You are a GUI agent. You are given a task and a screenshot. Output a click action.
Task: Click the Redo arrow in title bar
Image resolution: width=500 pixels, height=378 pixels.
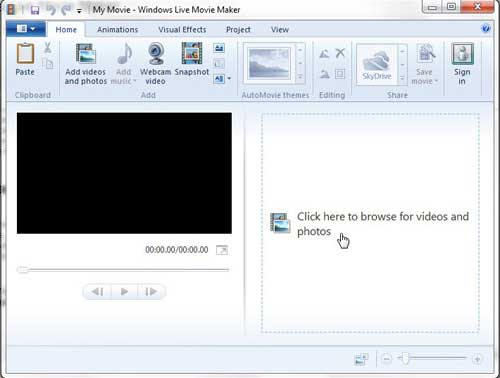(x=66, y=10)
